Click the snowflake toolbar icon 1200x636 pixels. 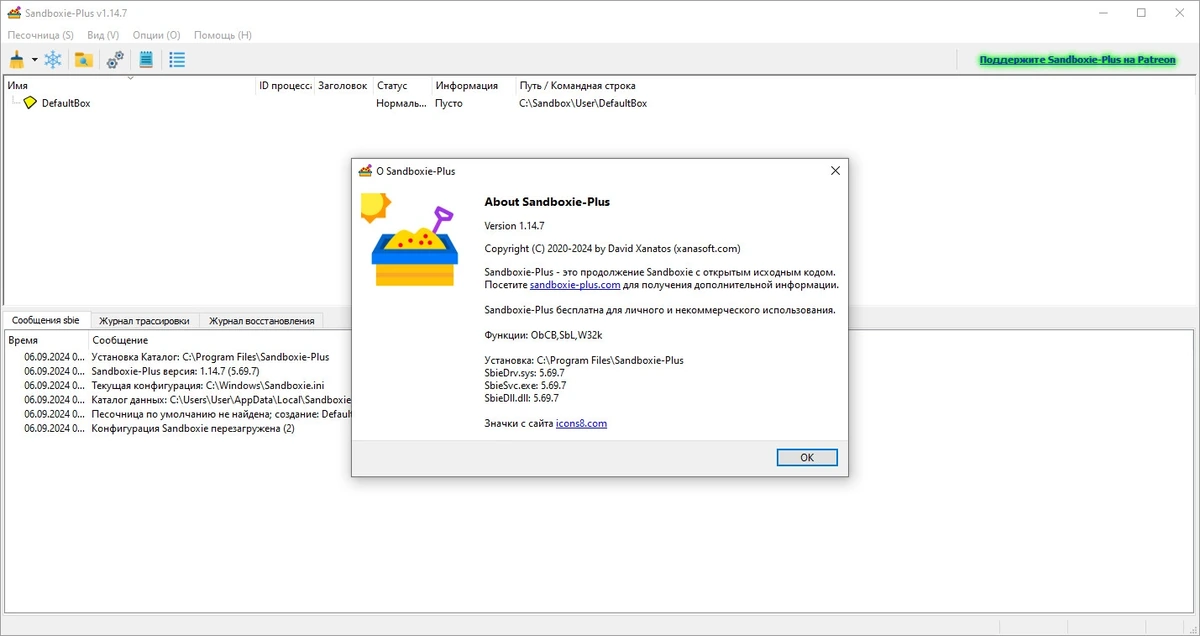click(x=53, y=60)
